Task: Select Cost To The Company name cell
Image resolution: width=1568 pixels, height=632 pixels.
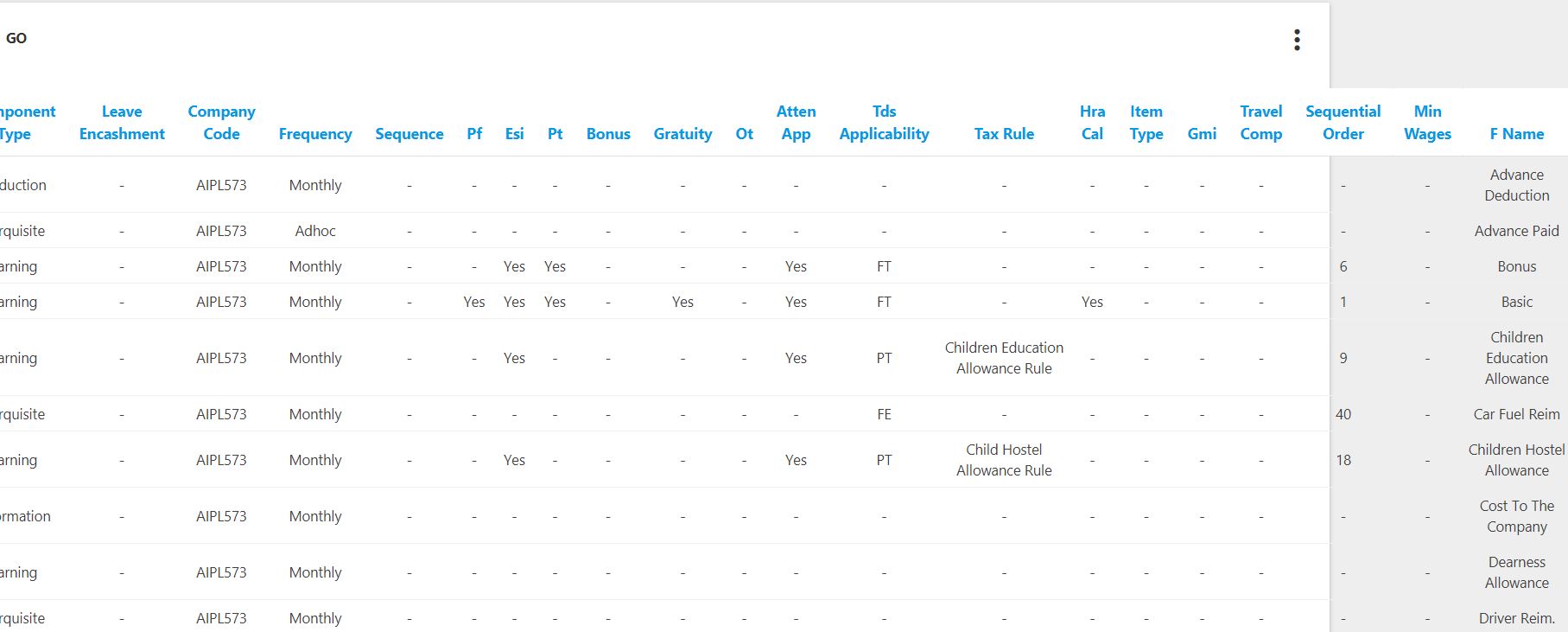Action: coord(1517,516)
